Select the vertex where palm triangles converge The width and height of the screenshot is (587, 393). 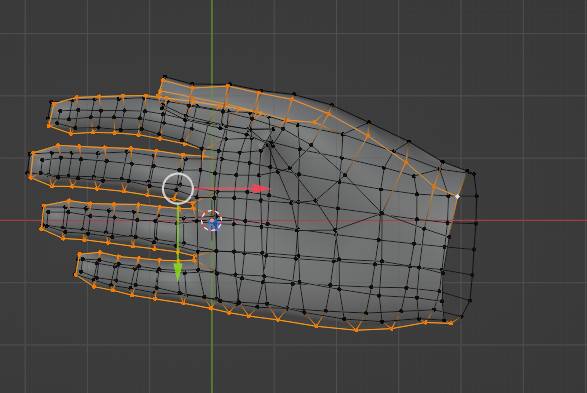(270, 143)
